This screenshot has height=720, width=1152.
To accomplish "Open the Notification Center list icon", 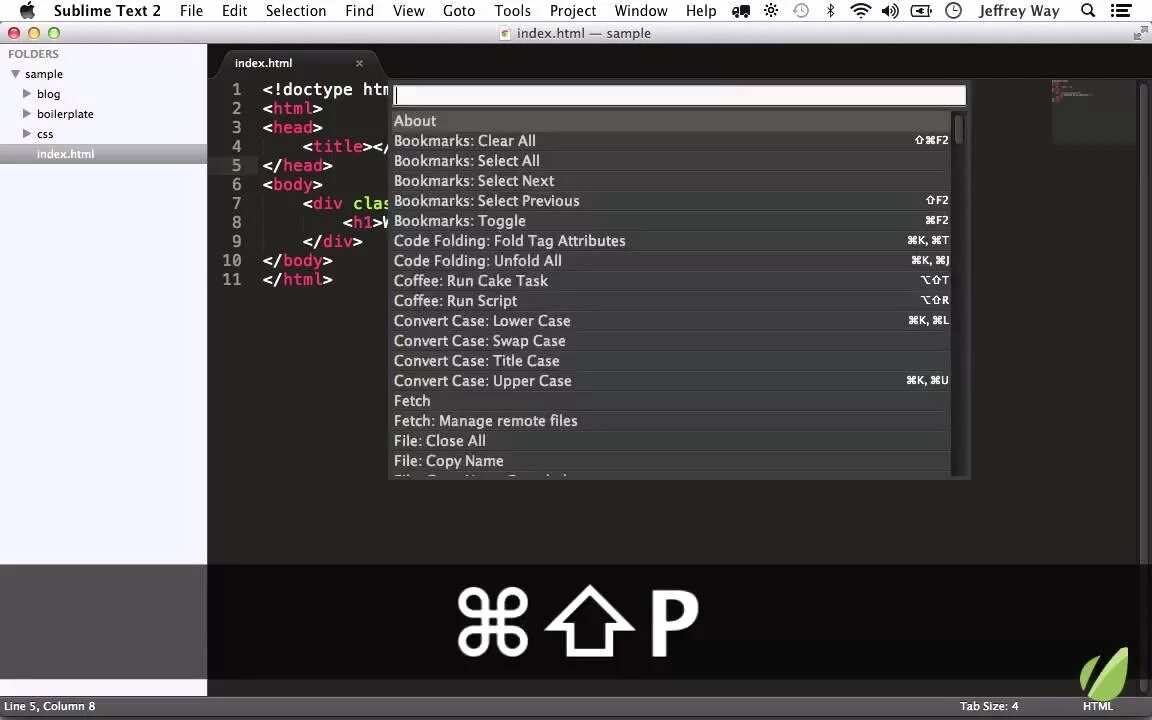I will pyautogui.click(x=1120, y=10).
